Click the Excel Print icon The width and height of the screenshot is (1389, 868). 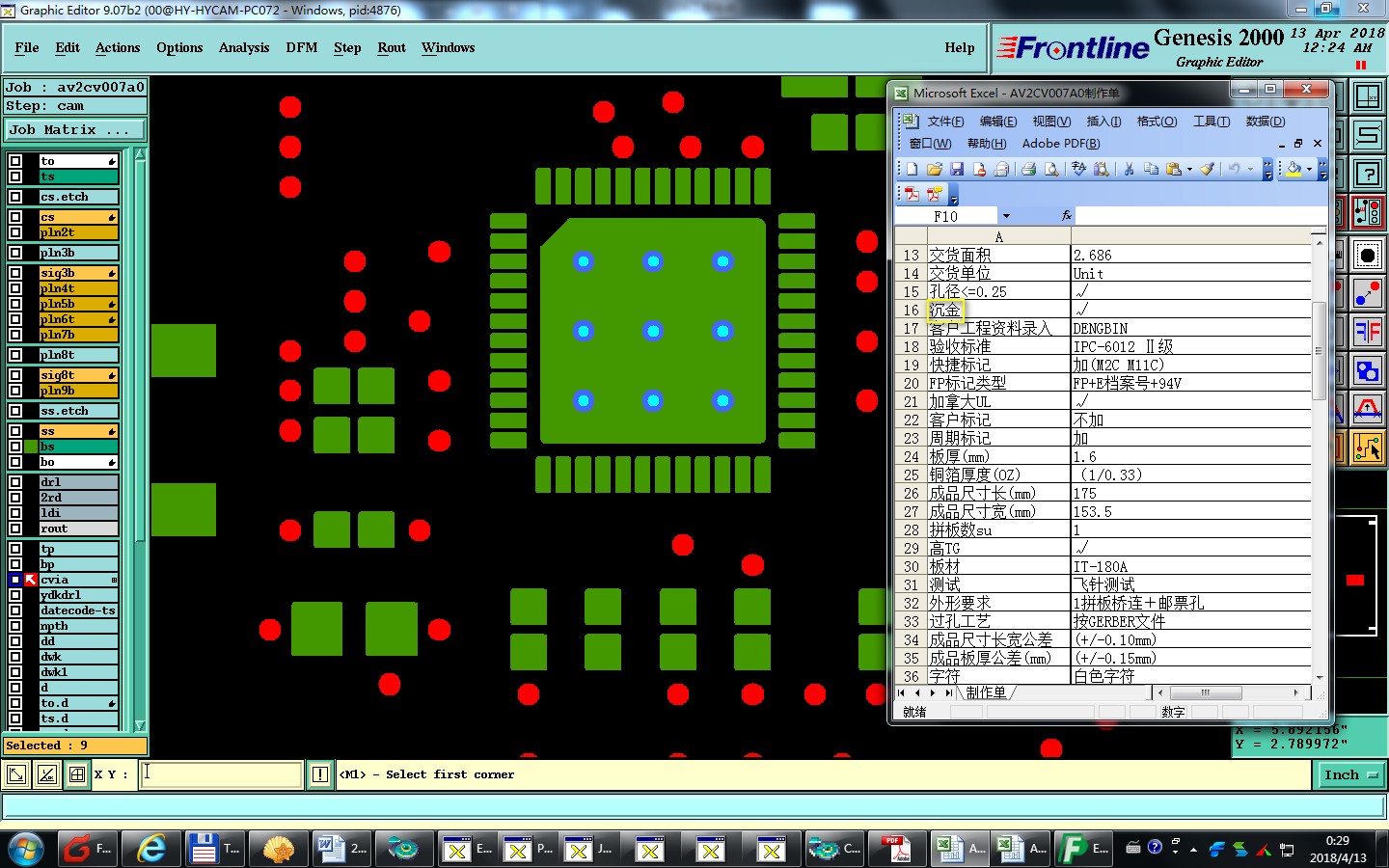click(1028, 169)
